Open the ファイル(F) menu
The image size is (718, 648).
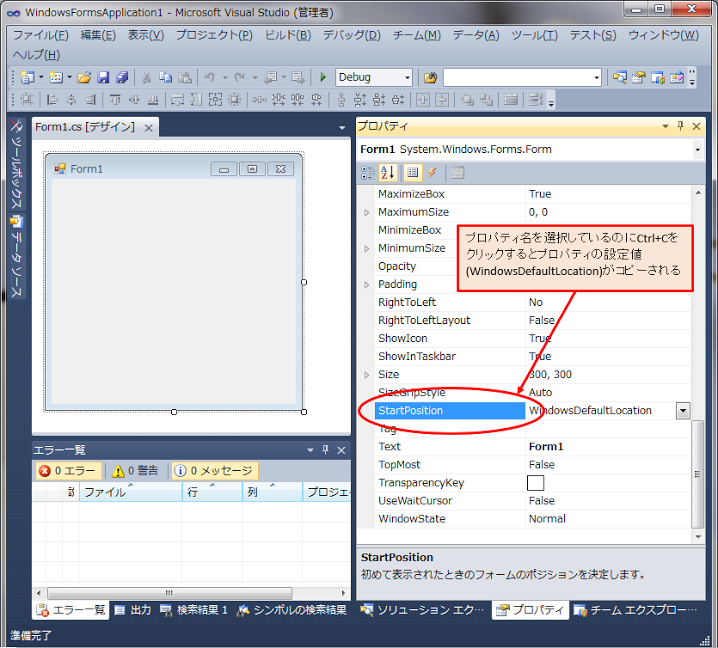[41, 35]
